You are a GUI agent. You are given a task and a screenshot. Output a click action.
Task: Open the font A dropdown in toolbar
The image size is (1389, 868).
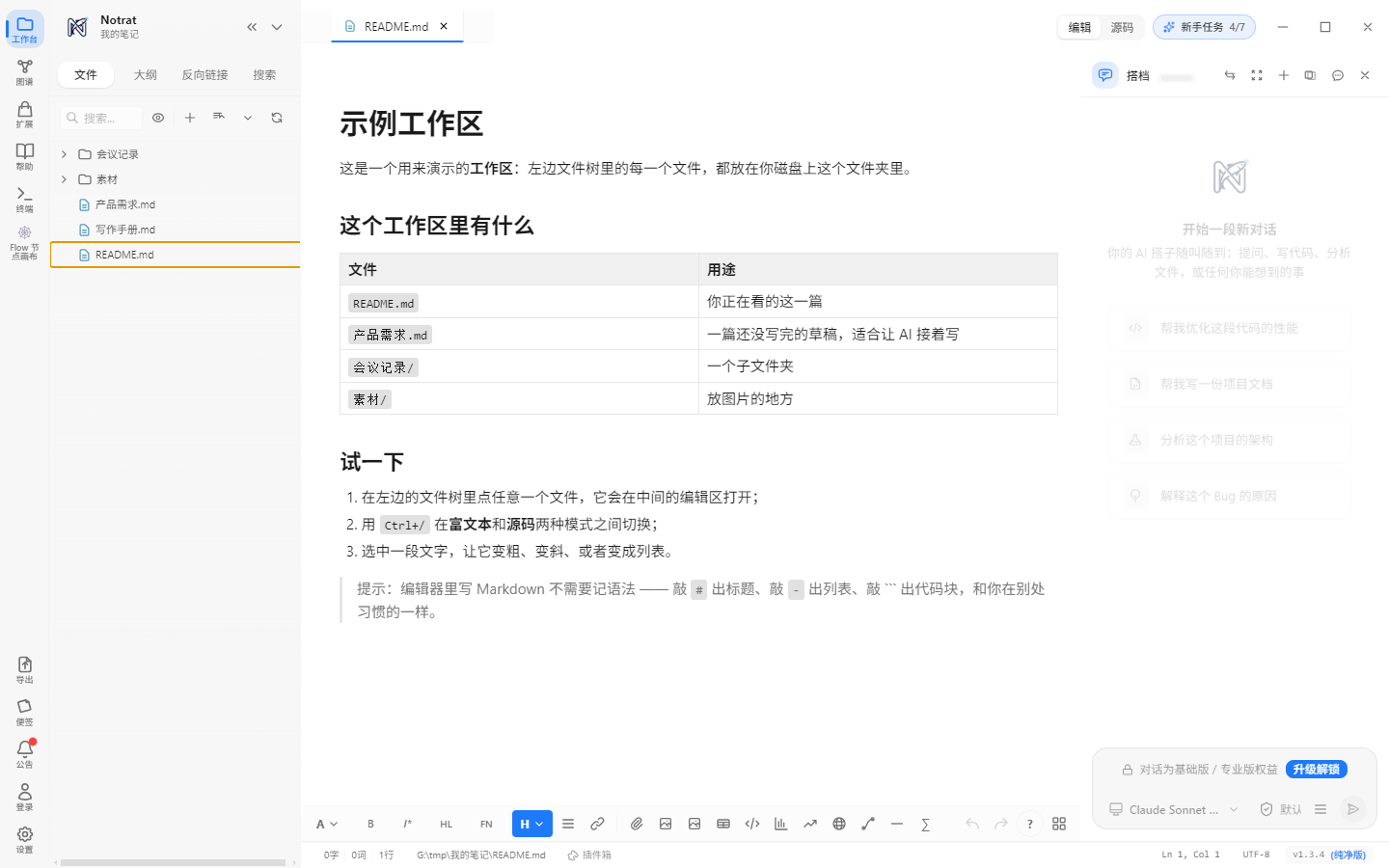(x=327, y=824)
